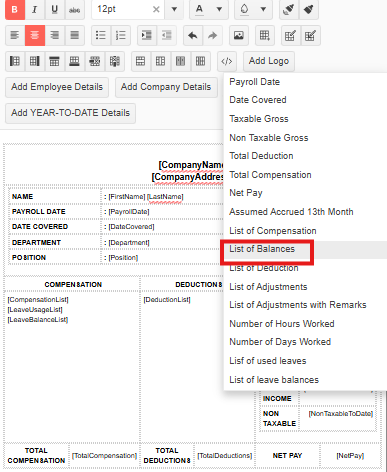Image resolution: width=387 pixels, height=472 pixels.
Task: Apply the current font color (A)
Action: [199, 10]
